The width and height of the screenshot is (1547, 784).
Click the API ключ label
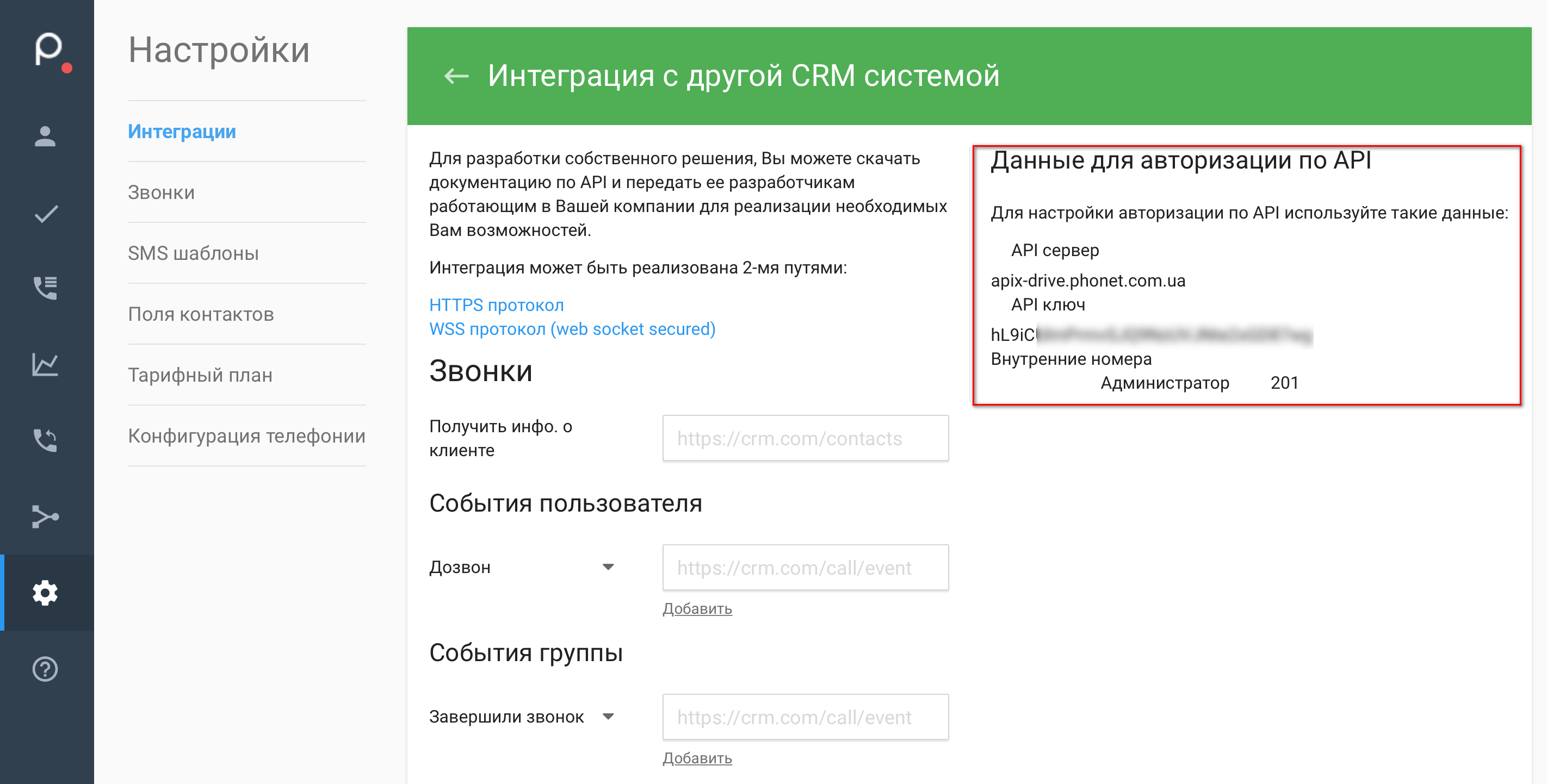point(1048,304)
